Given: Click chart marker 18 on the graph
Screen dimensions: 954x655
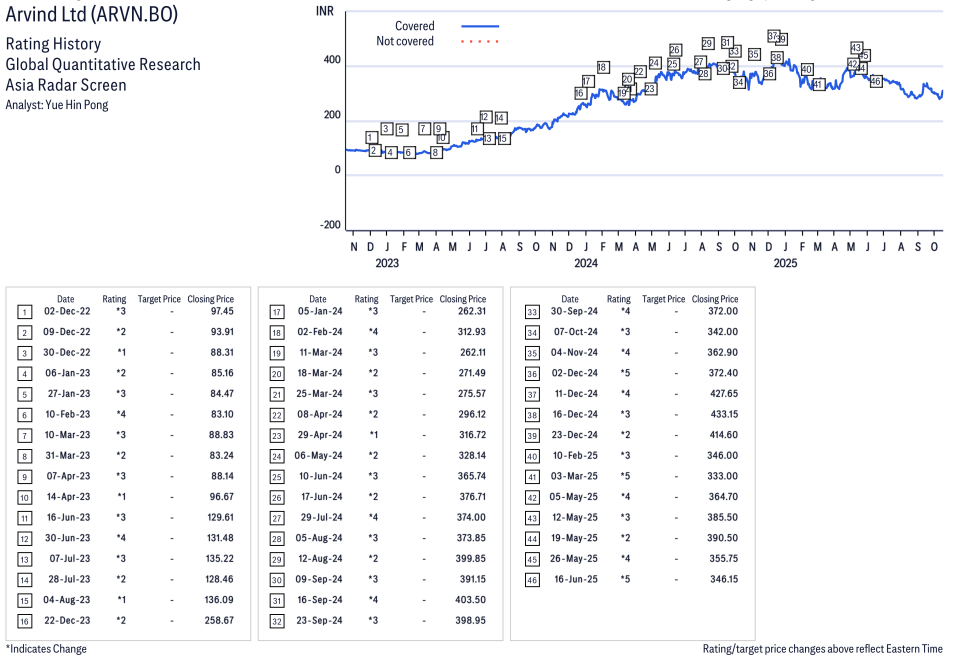Looking at the screenshot, I should click(602, 67).
